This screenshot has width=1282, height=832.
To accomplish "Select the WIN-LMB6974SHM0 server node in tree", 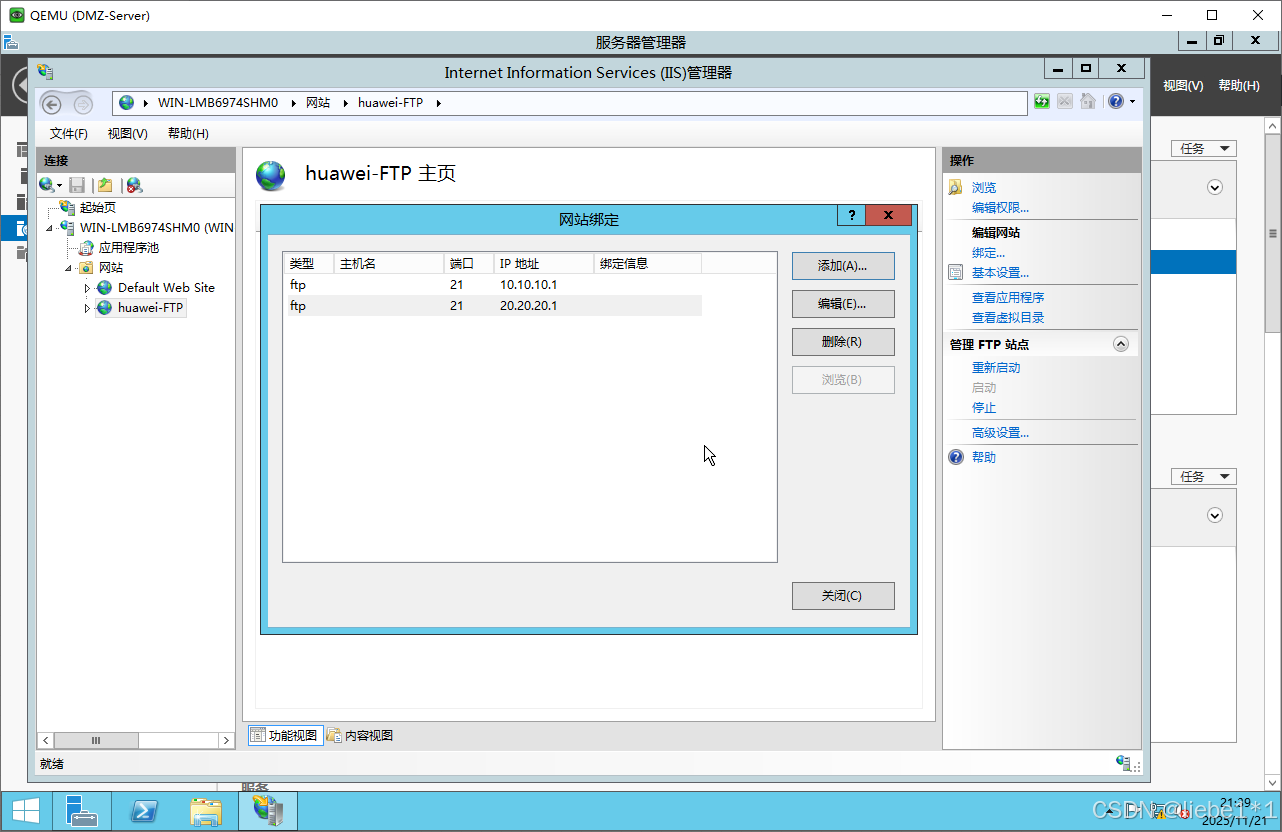I will [x=156, y=228].
